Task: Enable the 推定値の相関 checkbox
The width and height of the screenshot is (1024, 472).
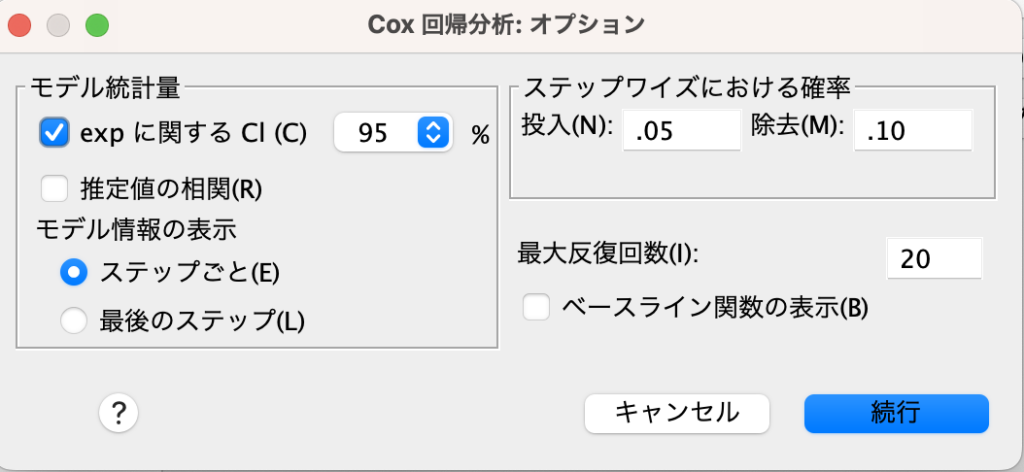Action: click(54, 189)
